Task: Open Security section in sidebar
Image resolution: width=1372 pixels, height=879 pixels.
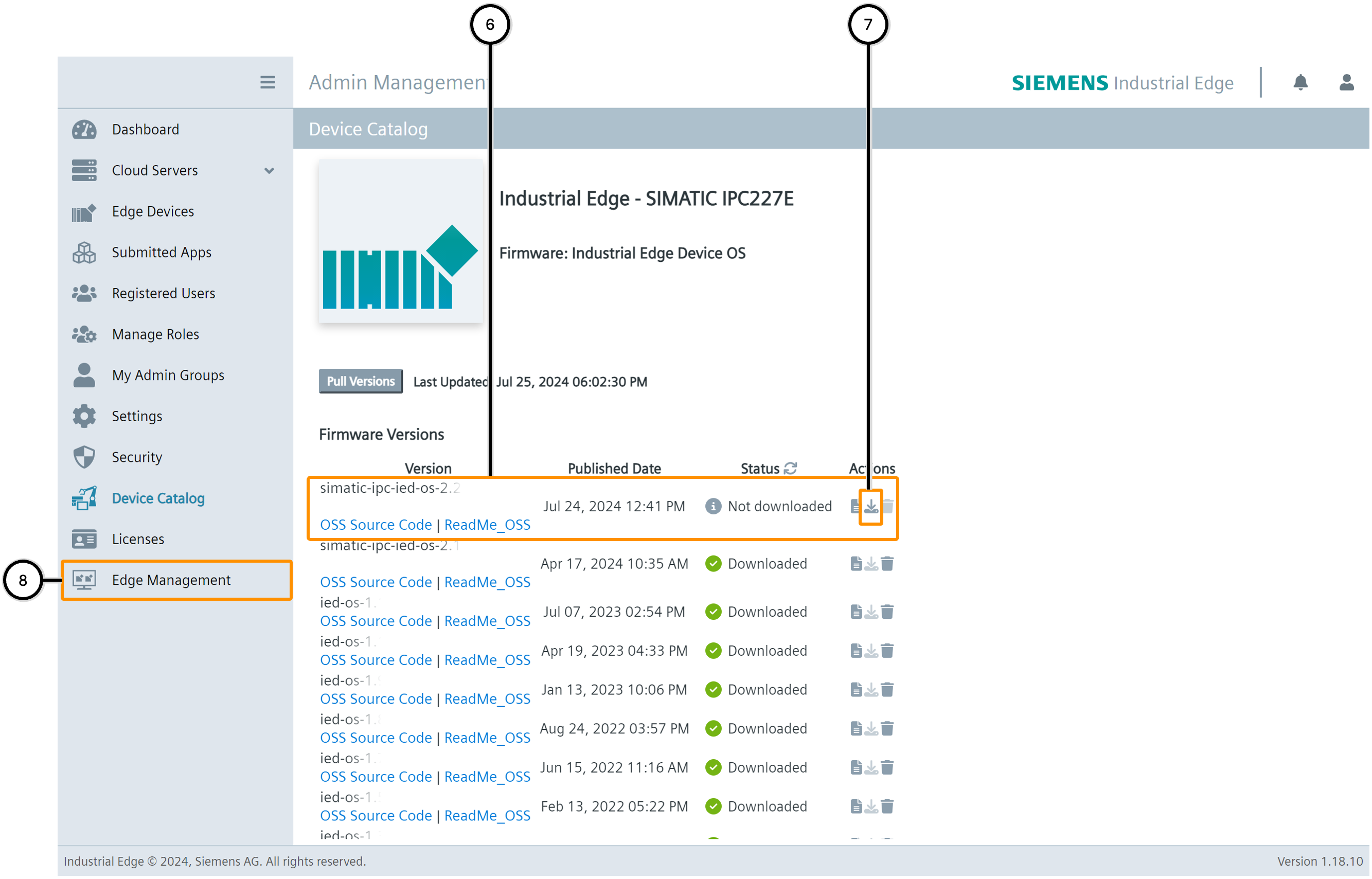Action: (136, 458)
